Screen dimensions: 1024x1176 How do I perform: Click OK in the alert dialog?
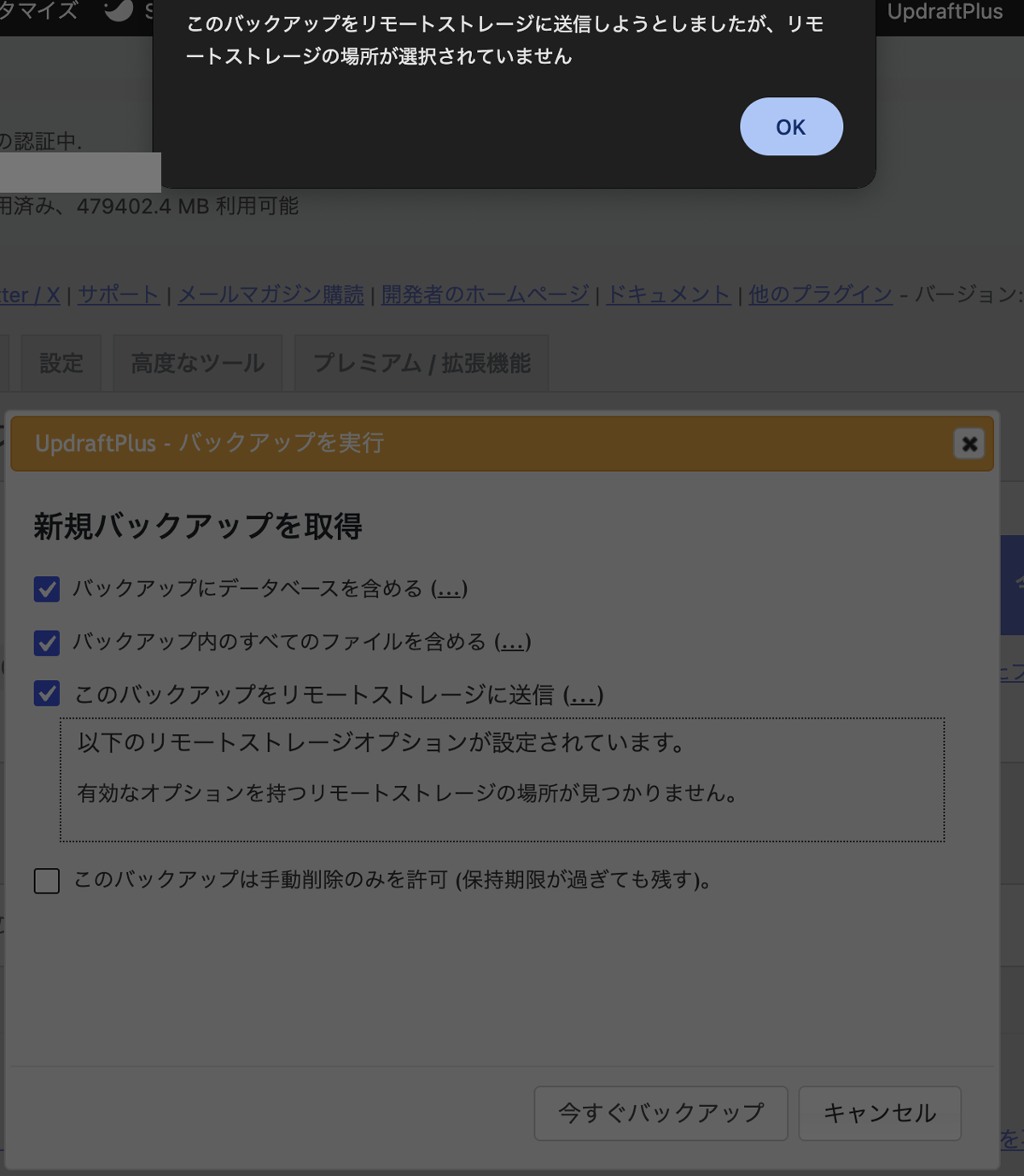(x=791, y=126)
